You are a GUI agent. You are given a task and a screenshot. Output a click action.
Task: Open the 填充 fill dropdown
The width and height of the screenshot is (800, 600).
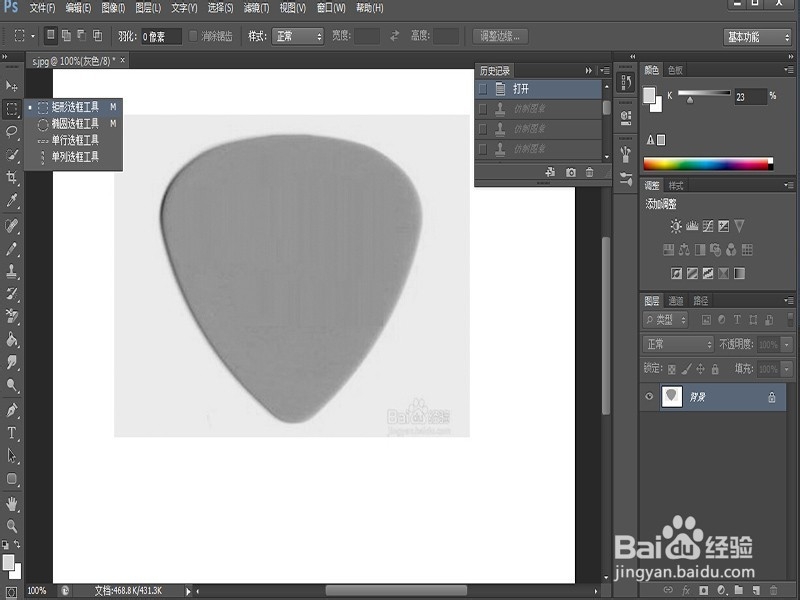click(x=786, y=369)
